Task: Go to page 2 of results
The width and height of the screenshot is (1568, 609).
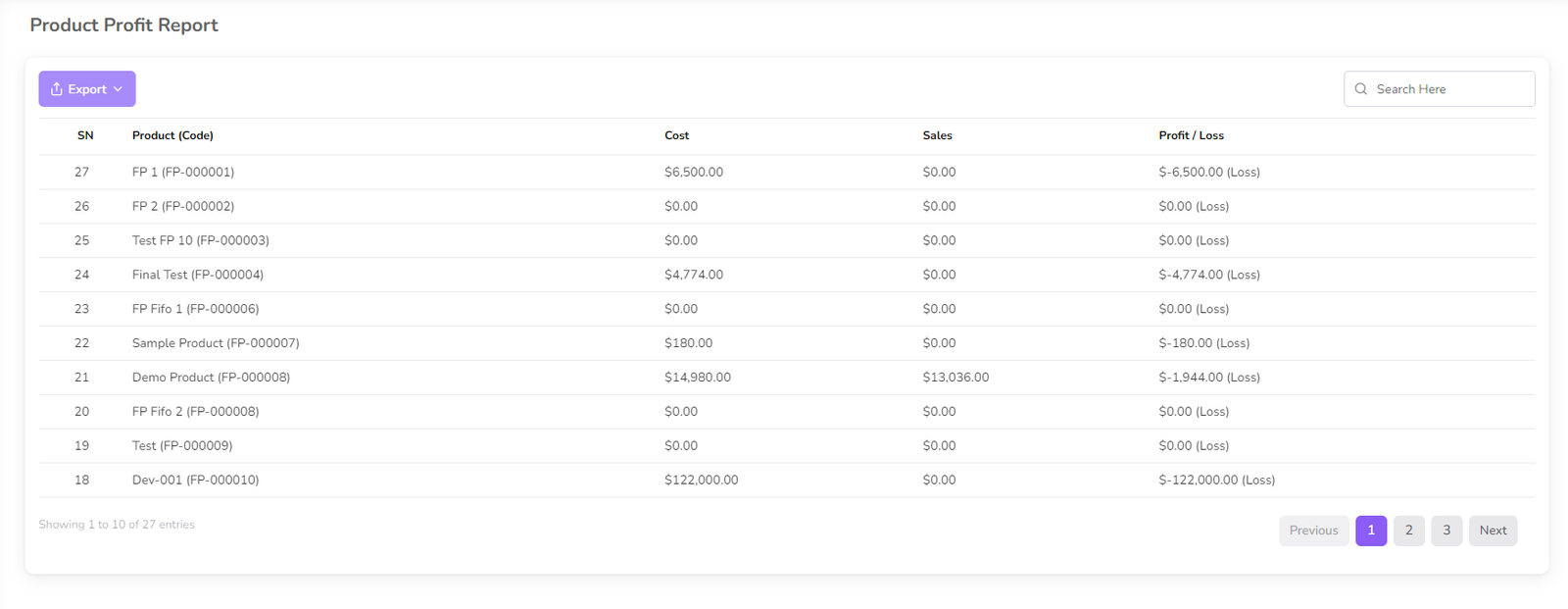Action: pos(1408,531)
